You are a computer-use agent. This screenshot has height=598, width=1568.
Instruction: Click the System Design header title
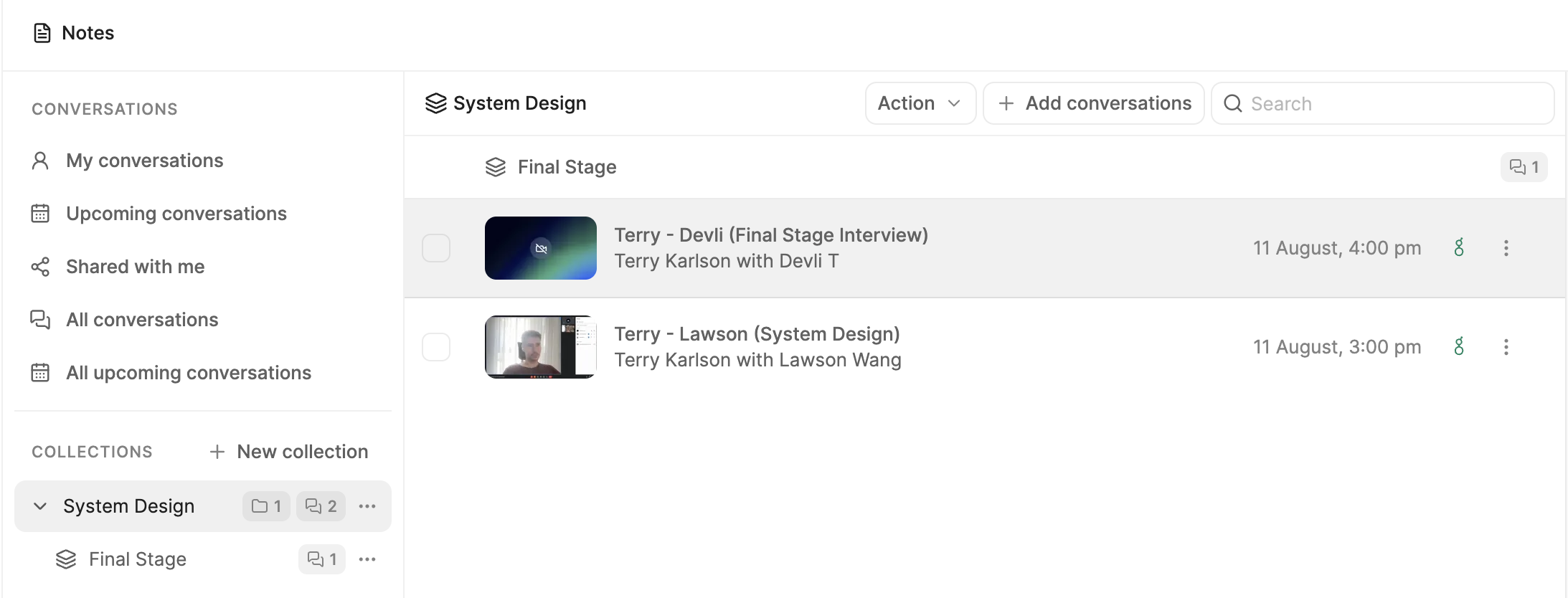pos(520,103)
